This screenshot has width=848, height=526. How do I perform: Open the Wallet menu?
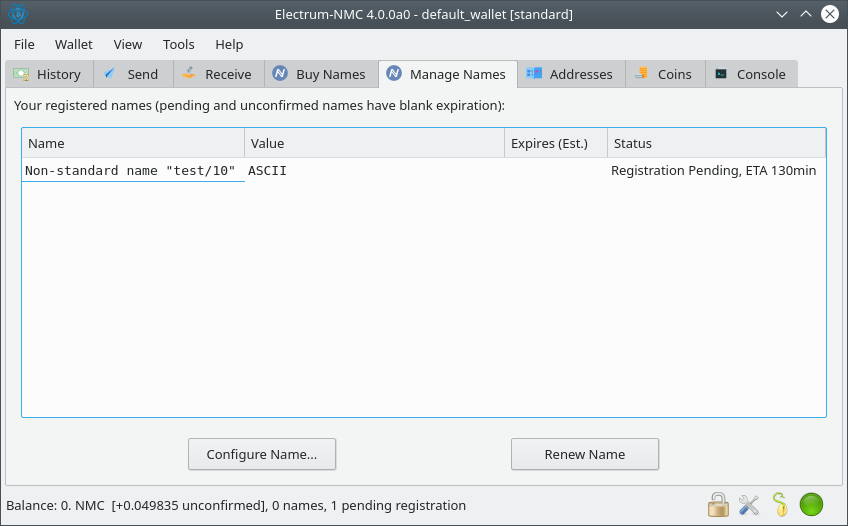74,44
